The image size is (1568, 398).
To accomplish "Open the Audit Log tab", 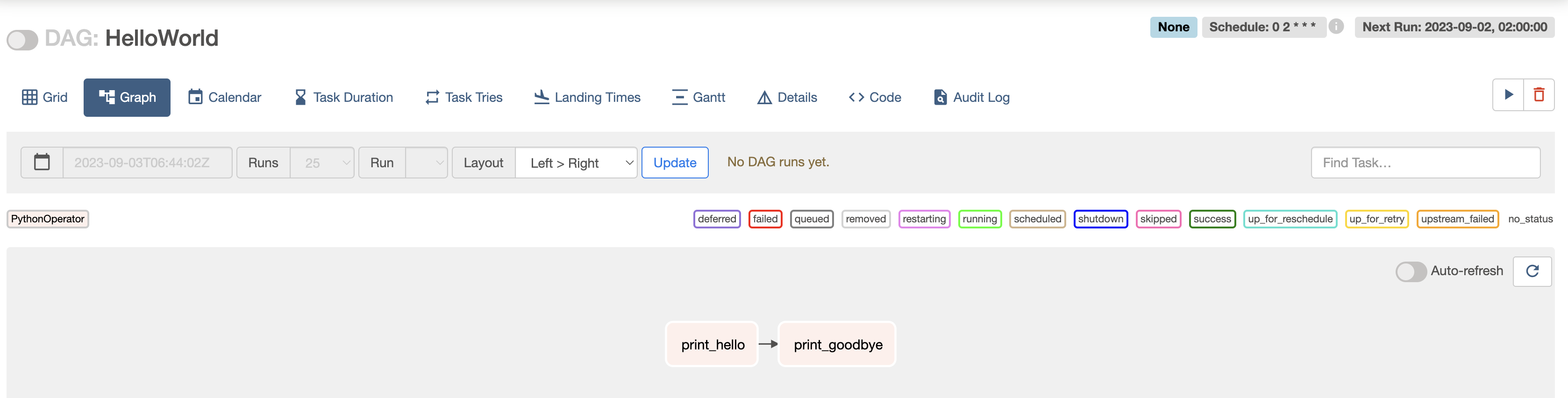I will pos(971,97).
